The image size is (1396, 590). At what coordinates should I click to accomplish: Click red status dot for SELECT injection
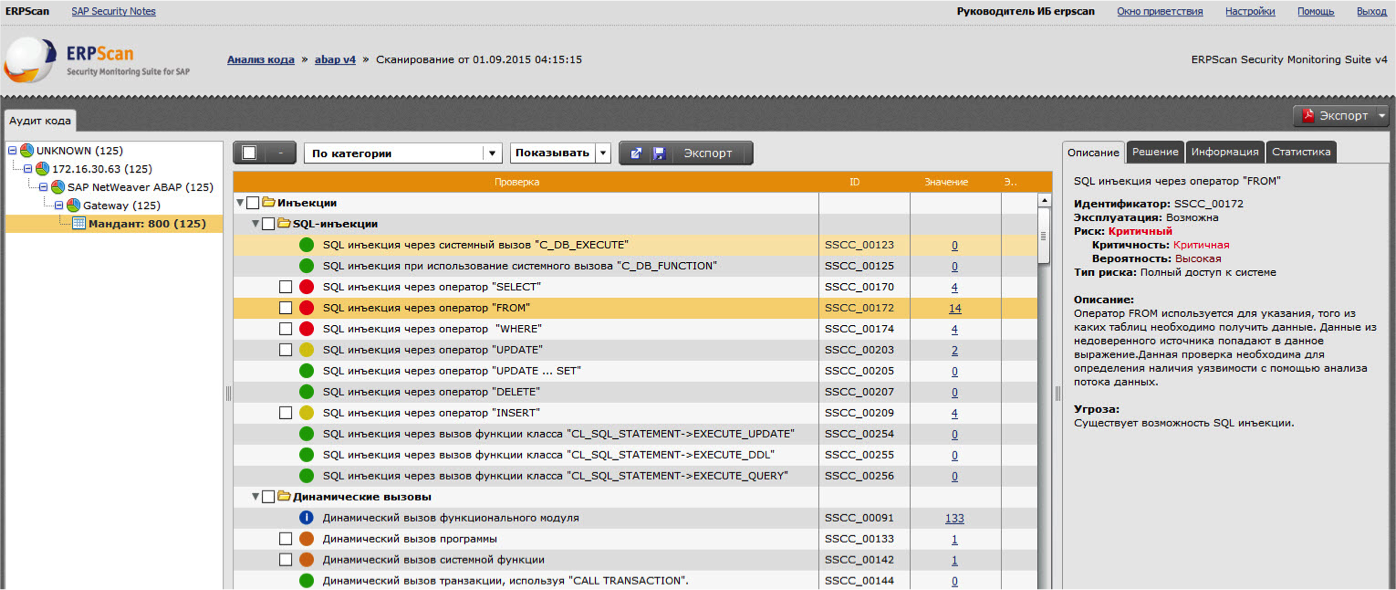point(307,287)
